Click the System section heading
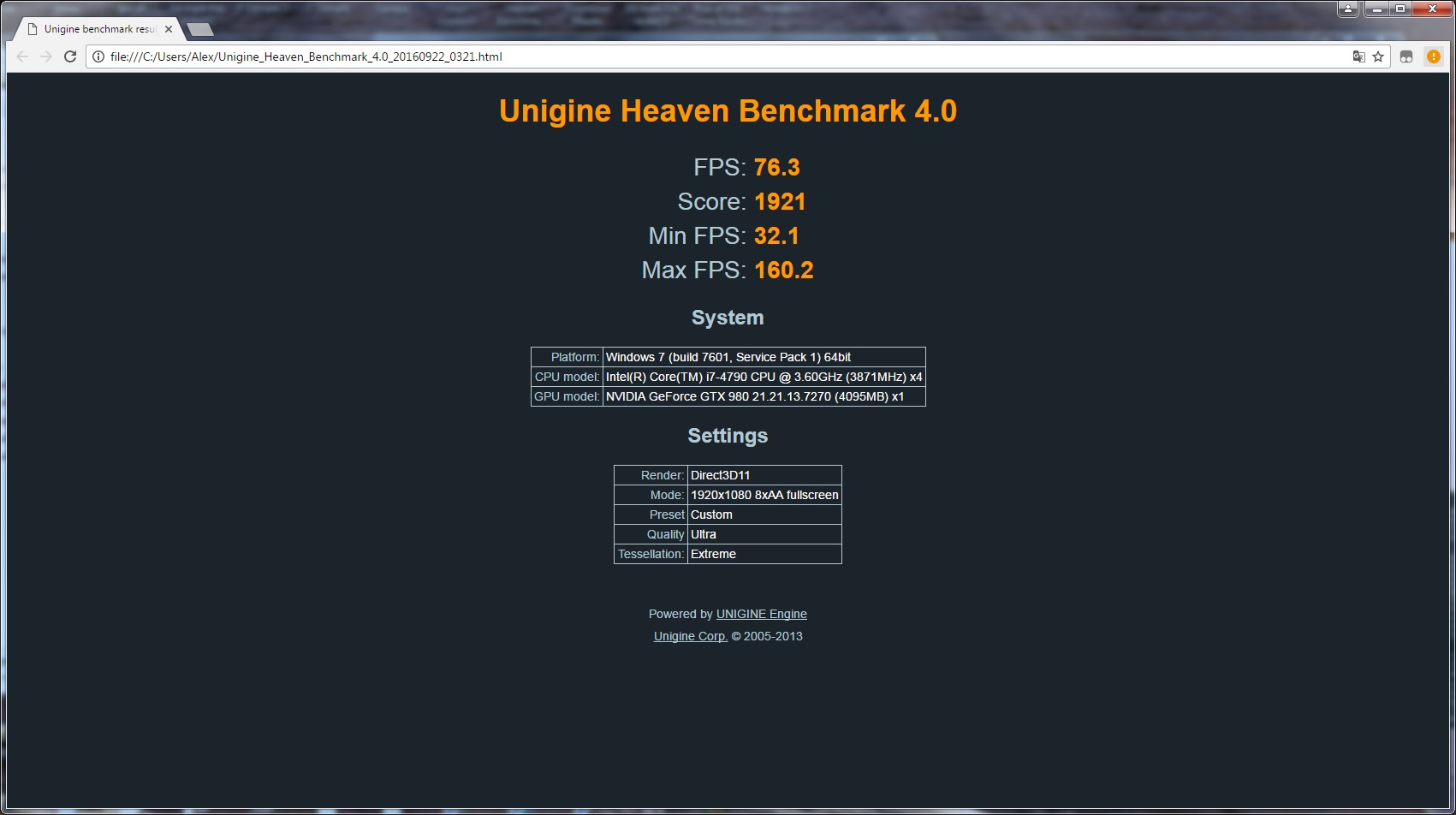The width and height of the screenshot is (1456, 815). [728, 318]
